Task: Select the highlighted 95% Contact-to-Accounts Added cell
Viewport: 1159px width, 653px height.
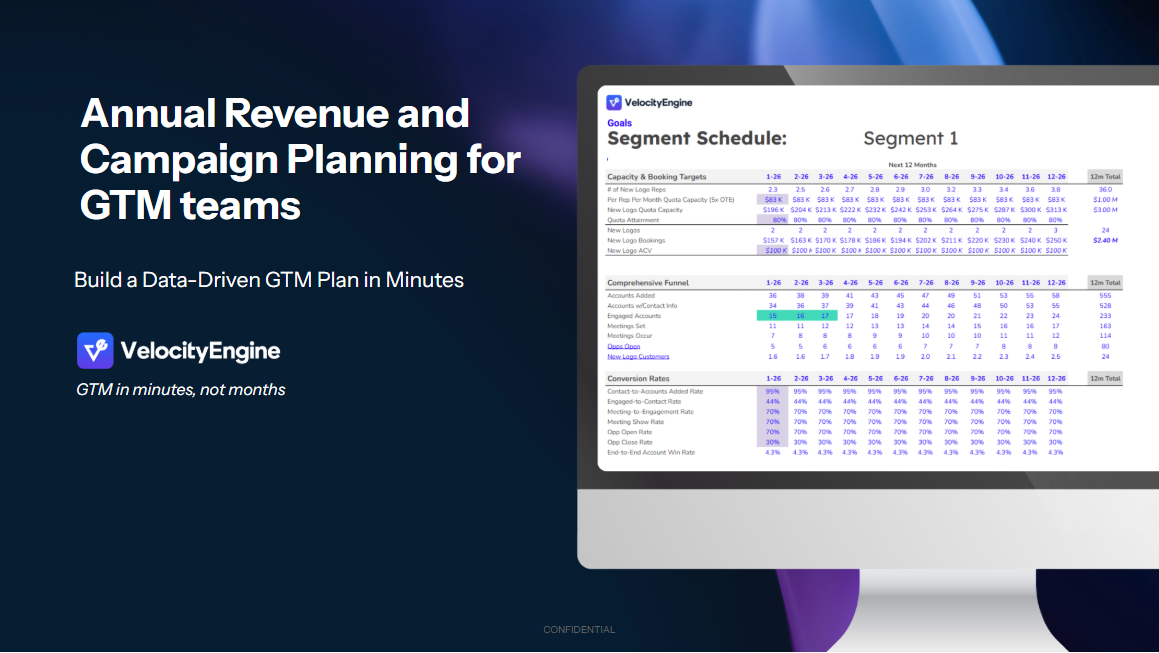Action: [772, 391]
